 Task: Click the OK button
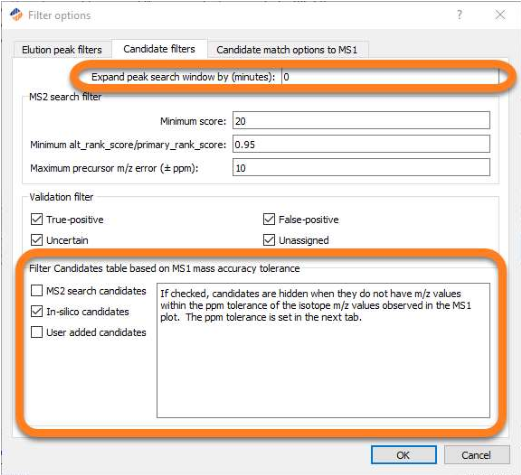tap(404, 455)
